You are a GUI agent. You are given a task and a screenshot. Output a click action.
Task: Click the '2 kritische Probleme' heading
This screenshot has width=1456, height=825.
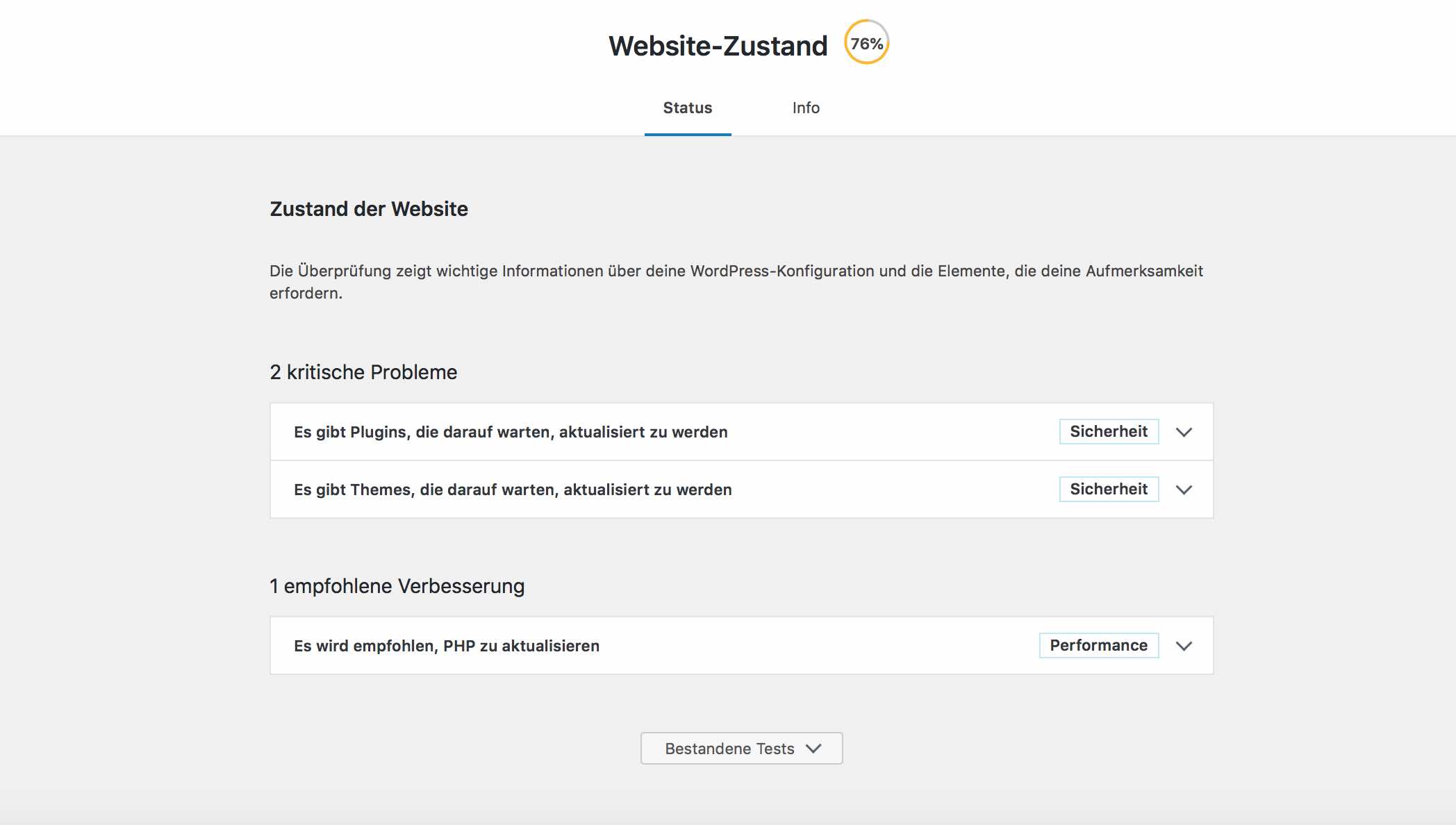tap(363, 372)
